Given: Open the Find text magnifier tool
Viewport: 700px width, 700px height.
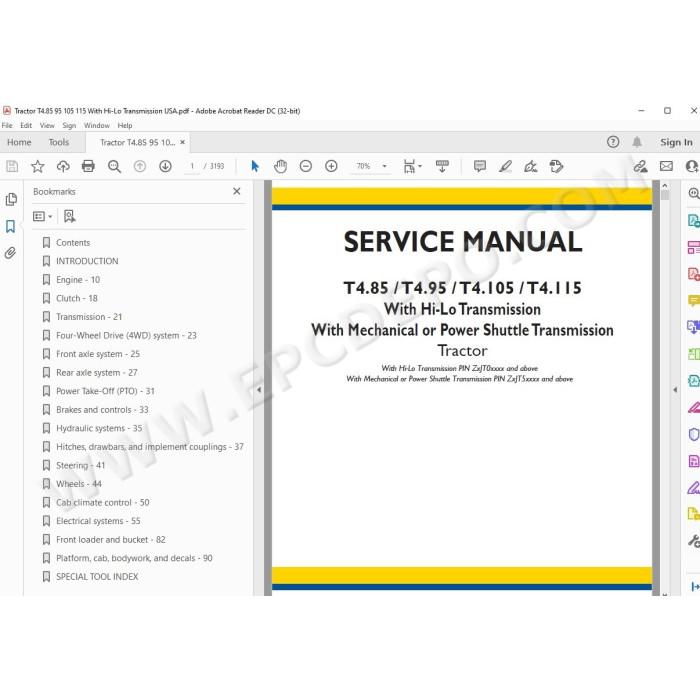Looking at the screenshot, I should coord(114,167).
